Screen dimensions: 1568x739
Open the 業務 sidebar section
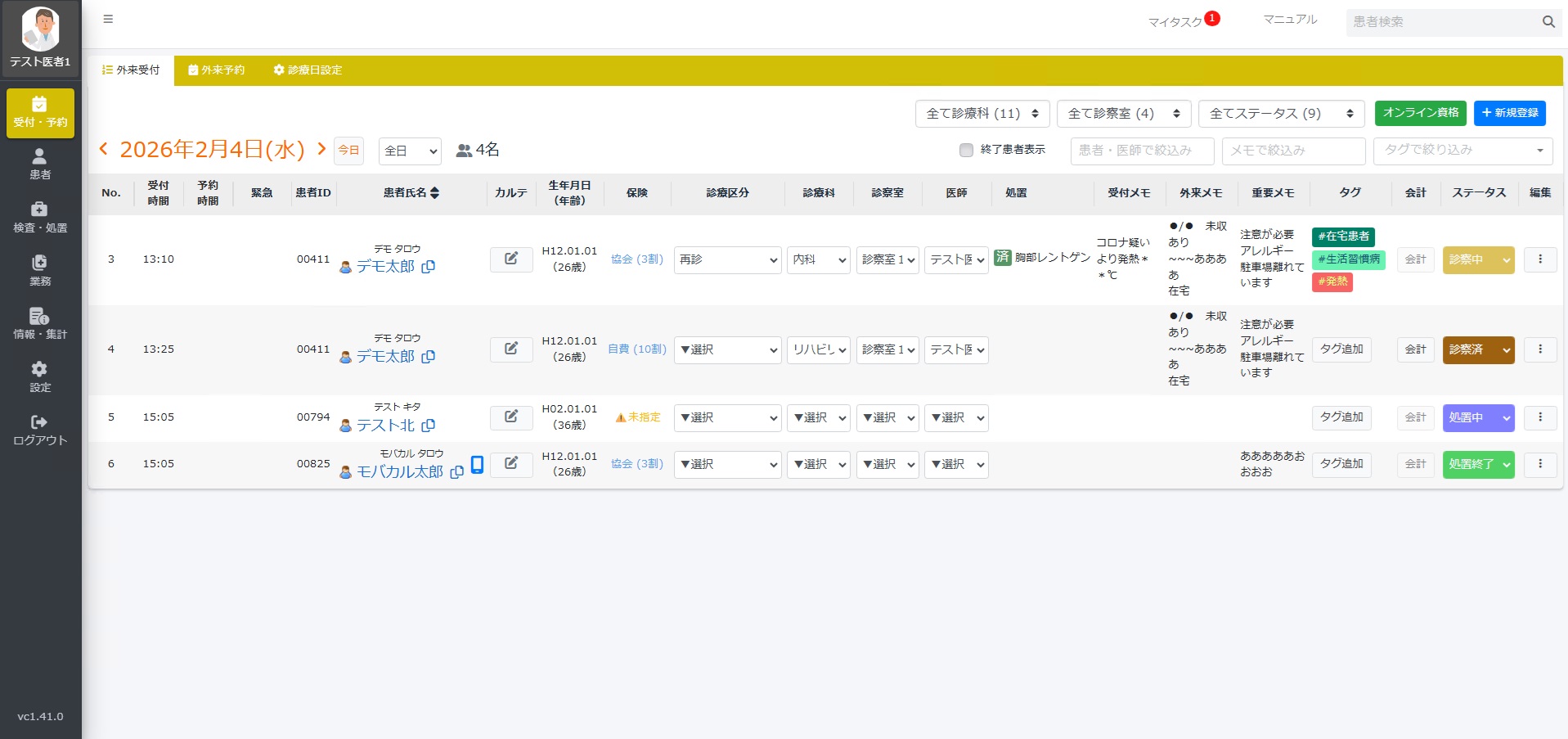(38, 268)
